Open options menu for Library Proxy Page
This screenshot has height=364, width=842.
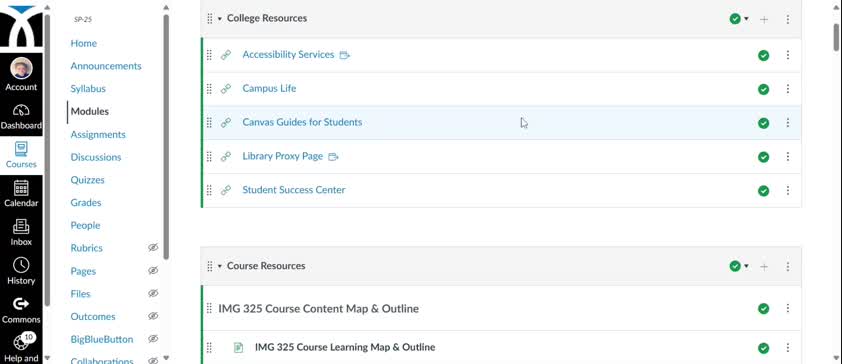coord(788,157)
